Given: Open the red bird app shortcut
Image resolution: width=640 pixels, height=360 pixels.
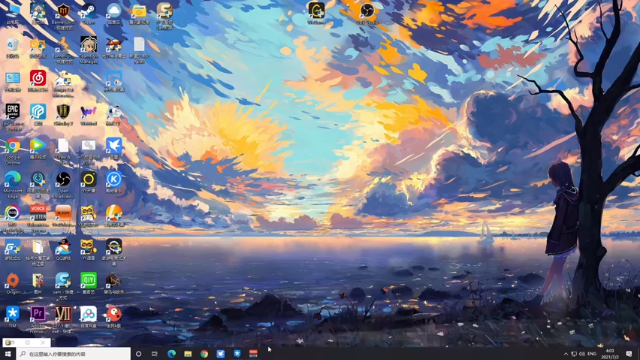Looking at the screenshot, I should (x=114, y=317).
